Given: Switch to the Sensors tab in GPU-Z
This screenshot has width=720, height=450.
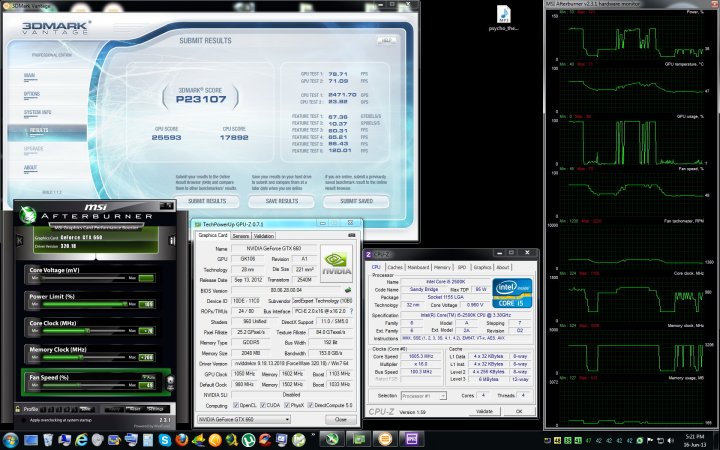Looking at the screenshot, I should click(241, 236).
